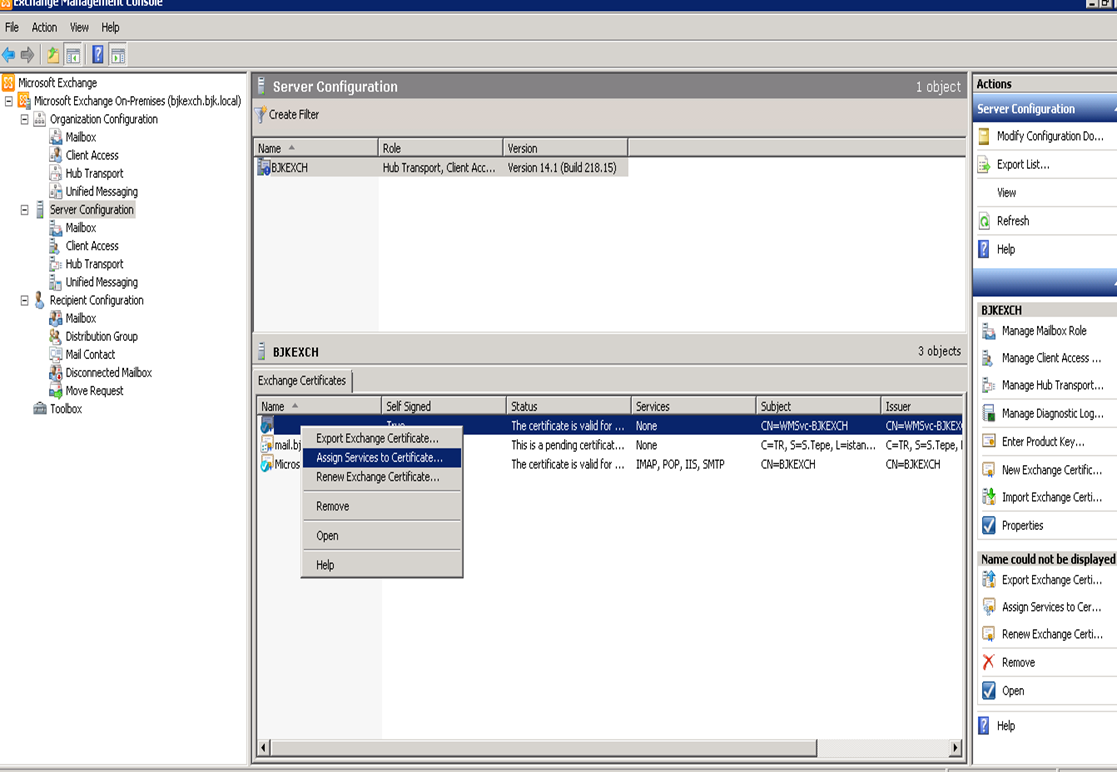Viewport: 1117px width, 772px height.
Task: Click the Disconnected Mailbox icon in the tree
Action: click(x=56, y=372)
